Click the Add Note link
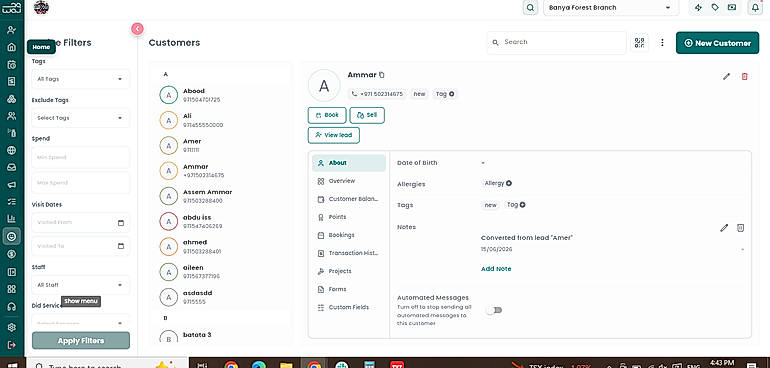The width and height of the screenshot is (770, 368). point(496,269)
